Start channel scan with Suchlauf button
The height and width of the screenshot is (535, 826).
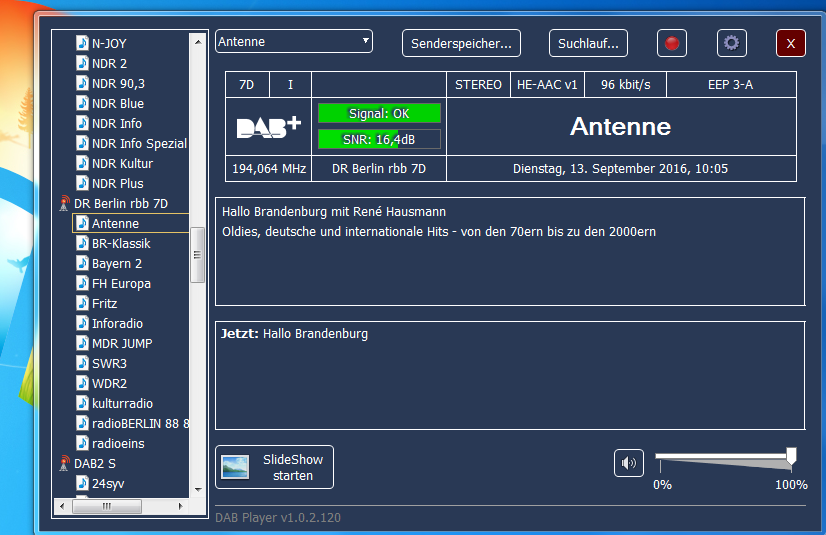click(589, 43)
